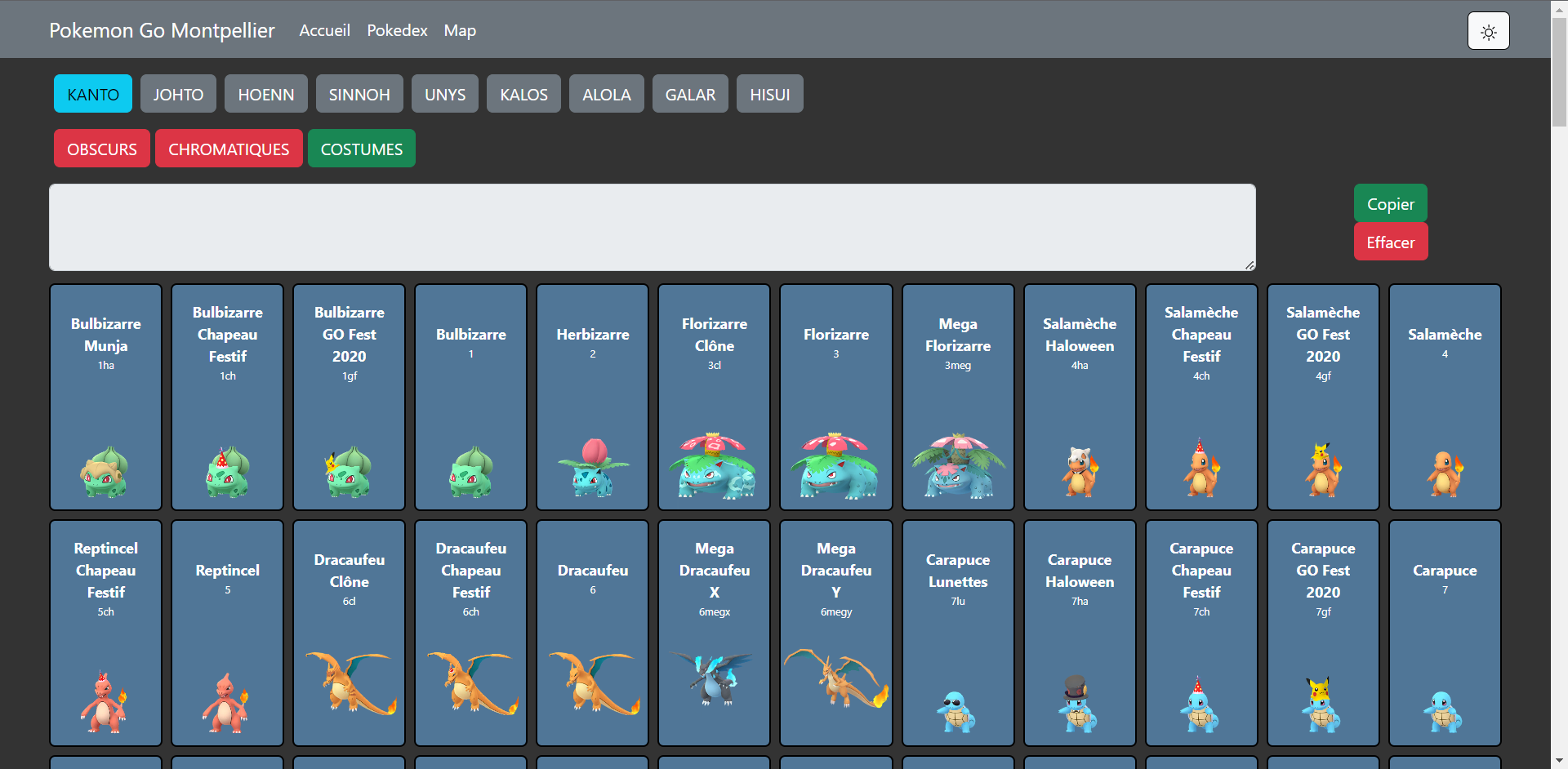Viewport: 1568px width, 769px height.
Task: Open the HISUI region tab
Action: [x=769, y=95]
